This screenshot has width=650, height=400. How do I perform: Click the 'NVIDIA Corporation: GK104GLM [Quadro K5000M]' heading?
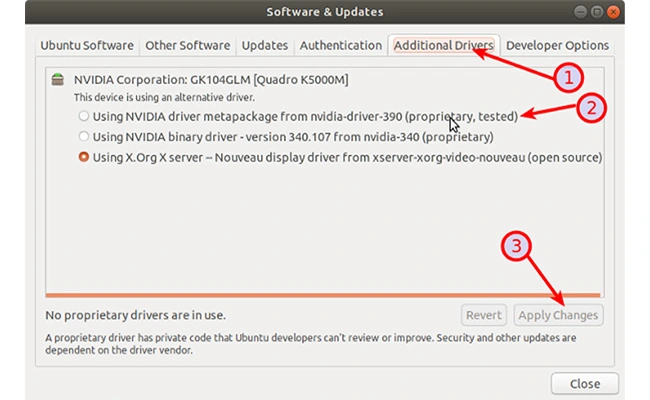point(211,80)
